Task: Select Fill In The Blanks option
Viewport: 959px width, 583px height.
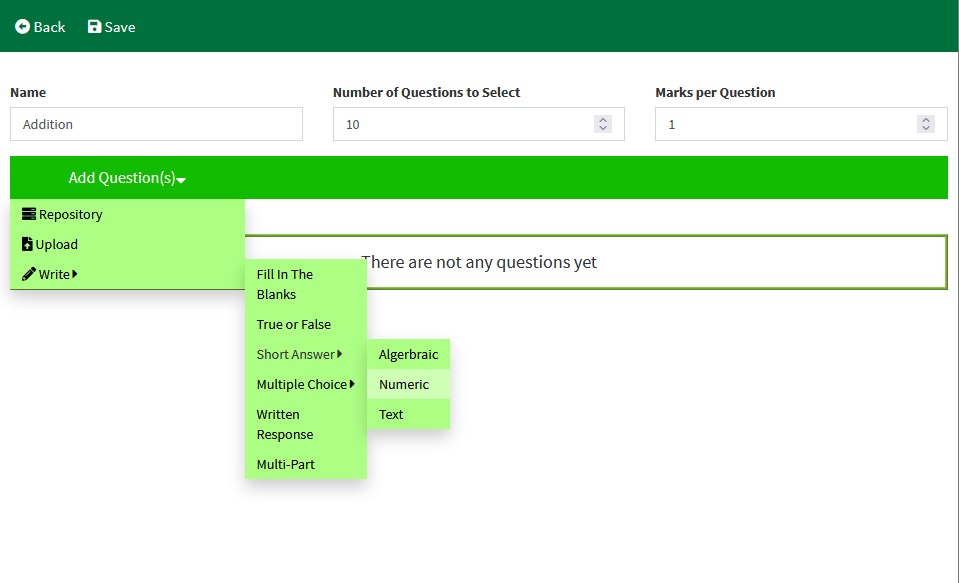Action: (285, 284)
